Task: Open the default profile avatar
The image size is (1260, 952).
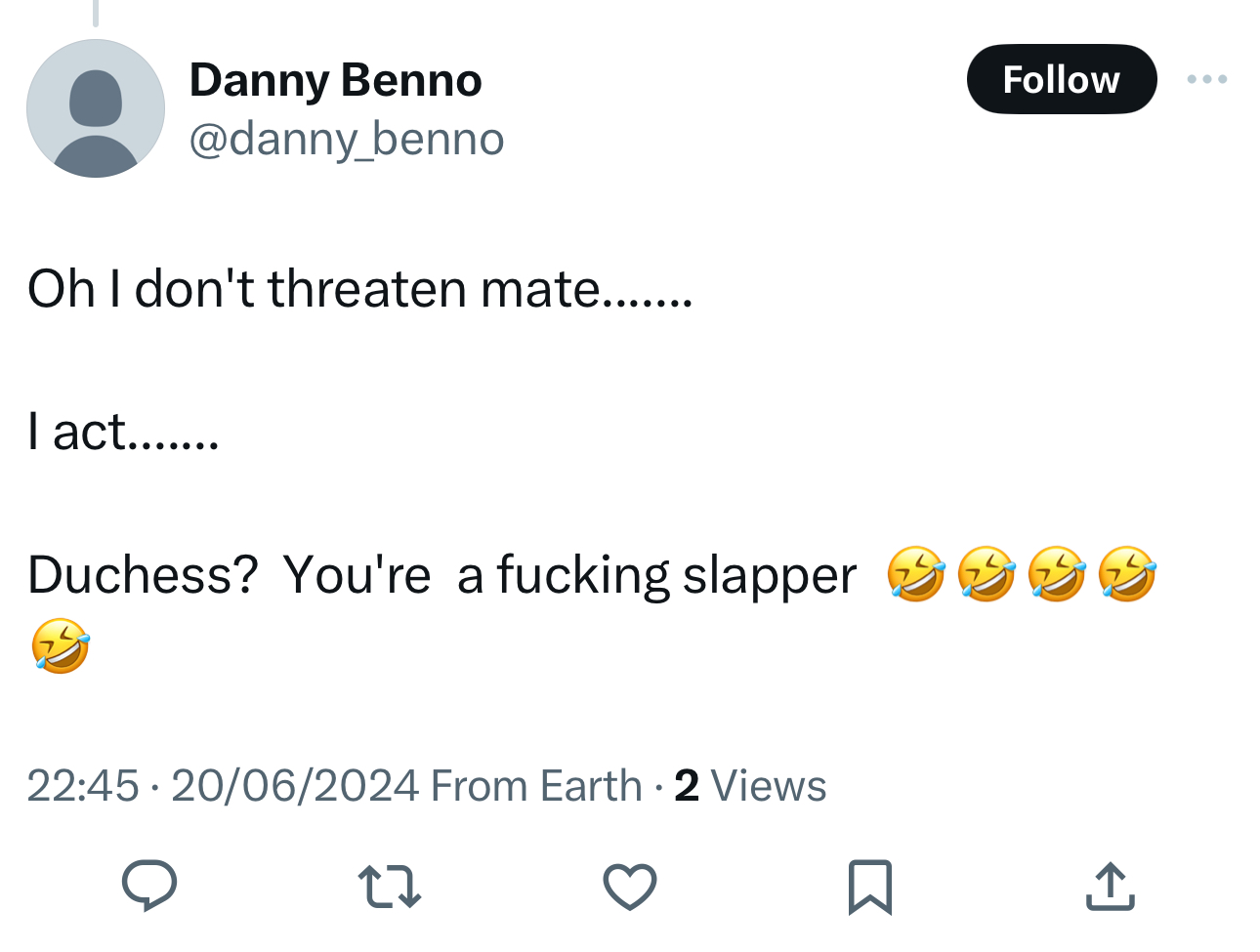Action: tap(96, 108)
